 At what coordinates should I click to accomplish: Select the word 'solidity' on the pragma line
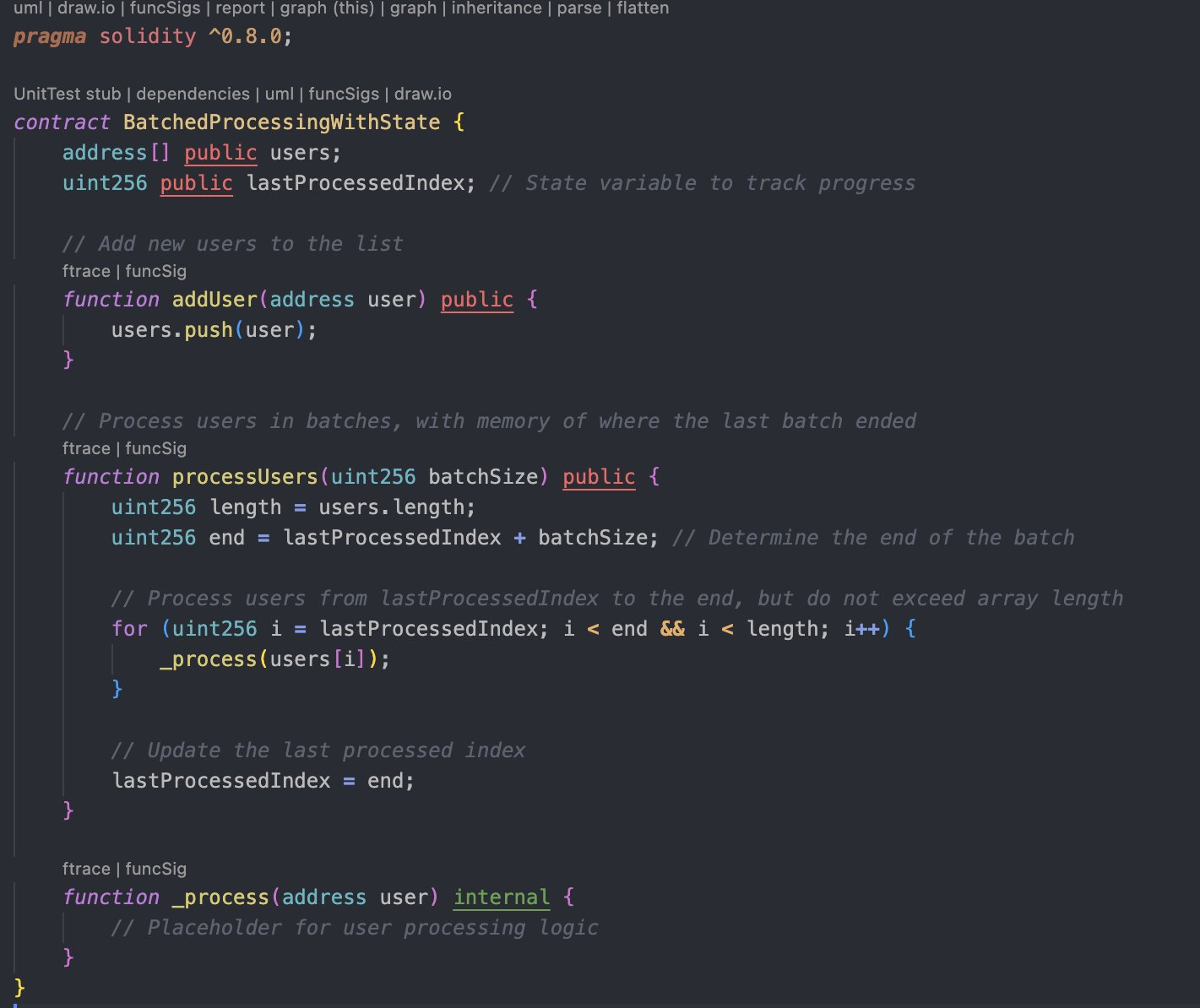[x=148, y=36]
